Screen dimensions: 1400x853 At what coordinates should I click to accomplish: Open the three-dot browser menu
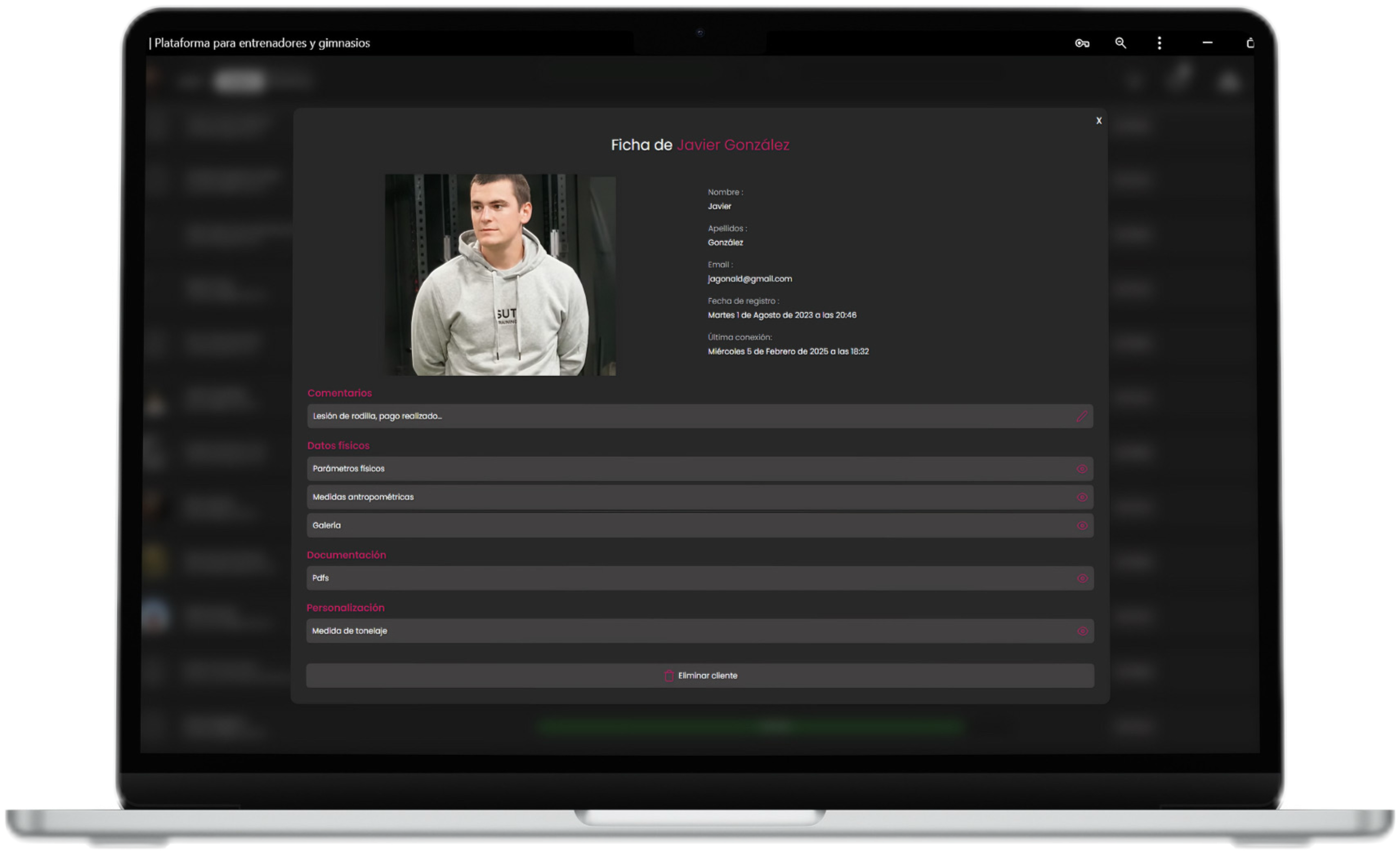1160,43
